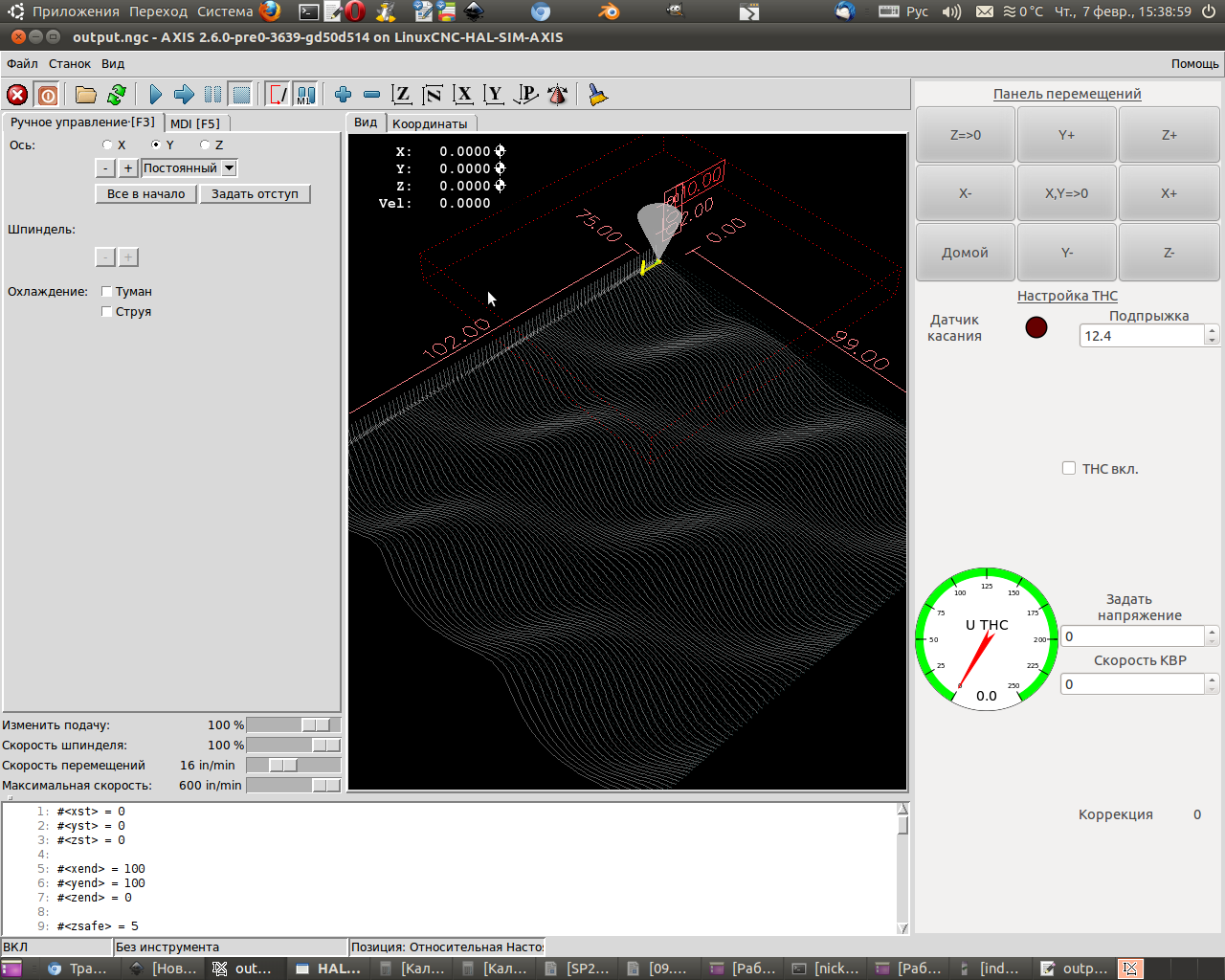Viewport: 1225px width, 980px height.
Task: Click the Все в начало button
Action: 145,194
